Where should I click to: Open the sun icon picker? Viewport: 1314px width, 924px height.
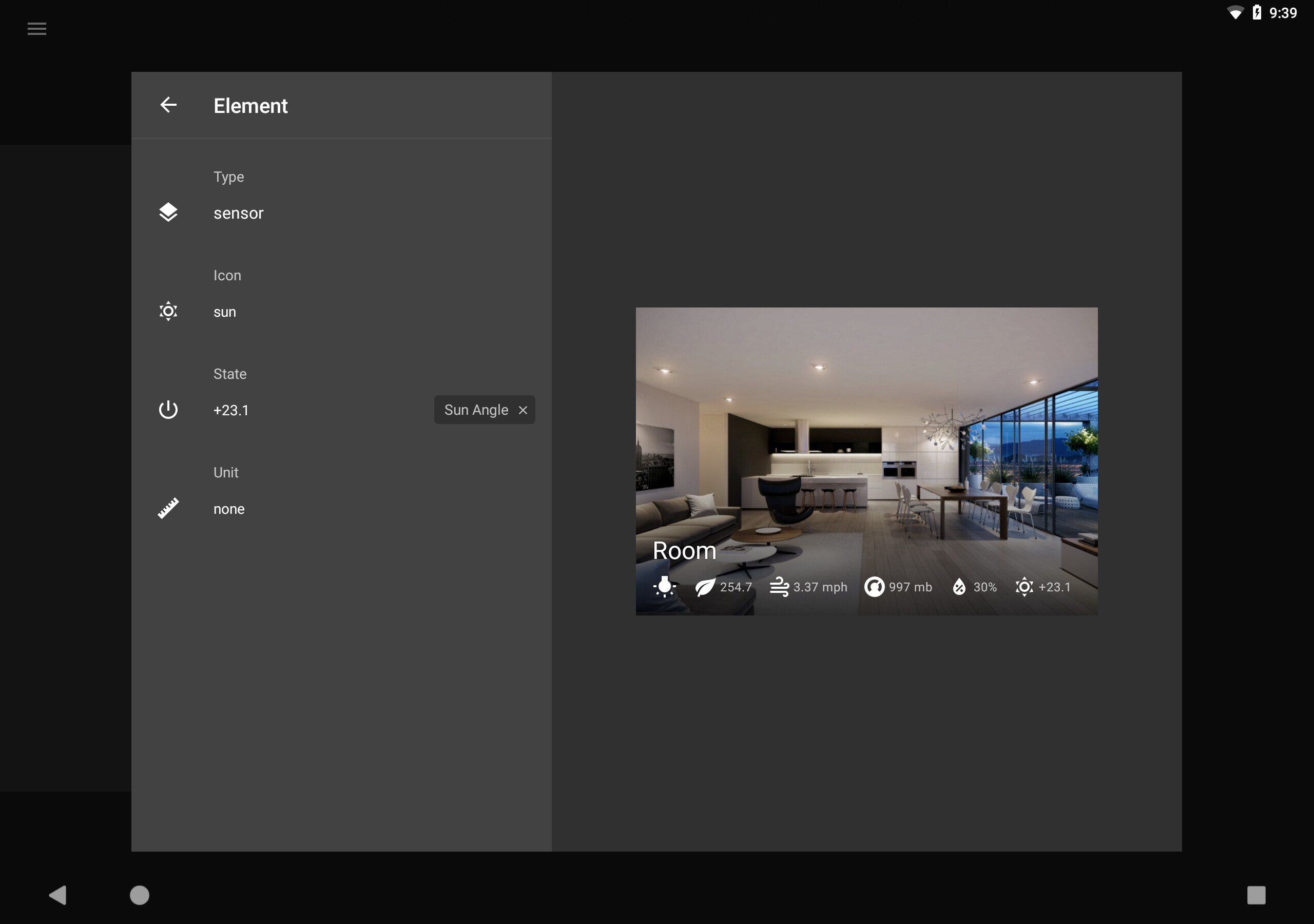coord(225,311)
